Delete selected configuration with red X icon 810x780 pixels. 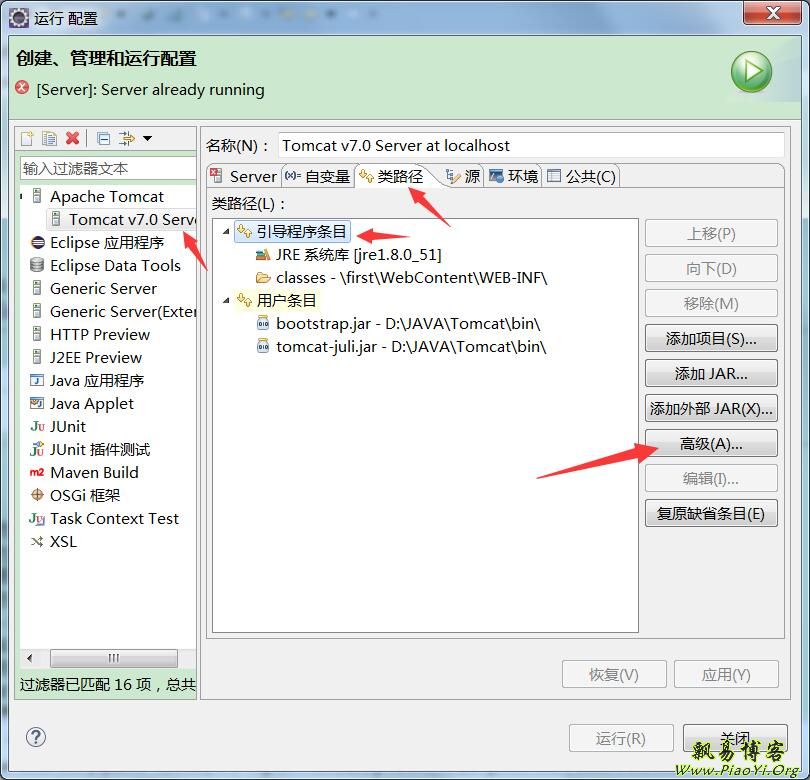click(x=73, y=138)
